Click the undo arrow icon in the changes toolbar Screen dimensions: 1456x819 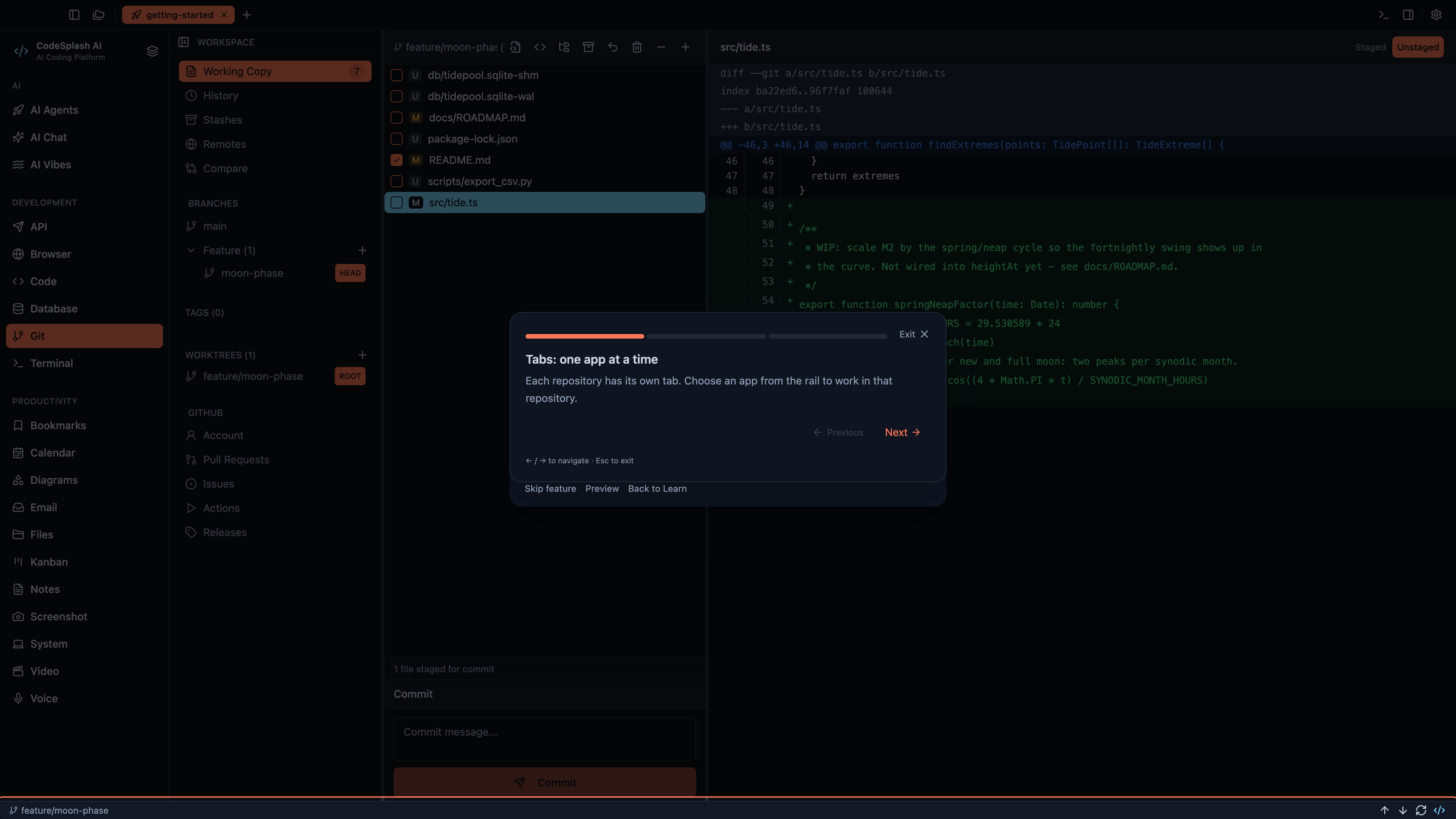[x=613, y=47]
